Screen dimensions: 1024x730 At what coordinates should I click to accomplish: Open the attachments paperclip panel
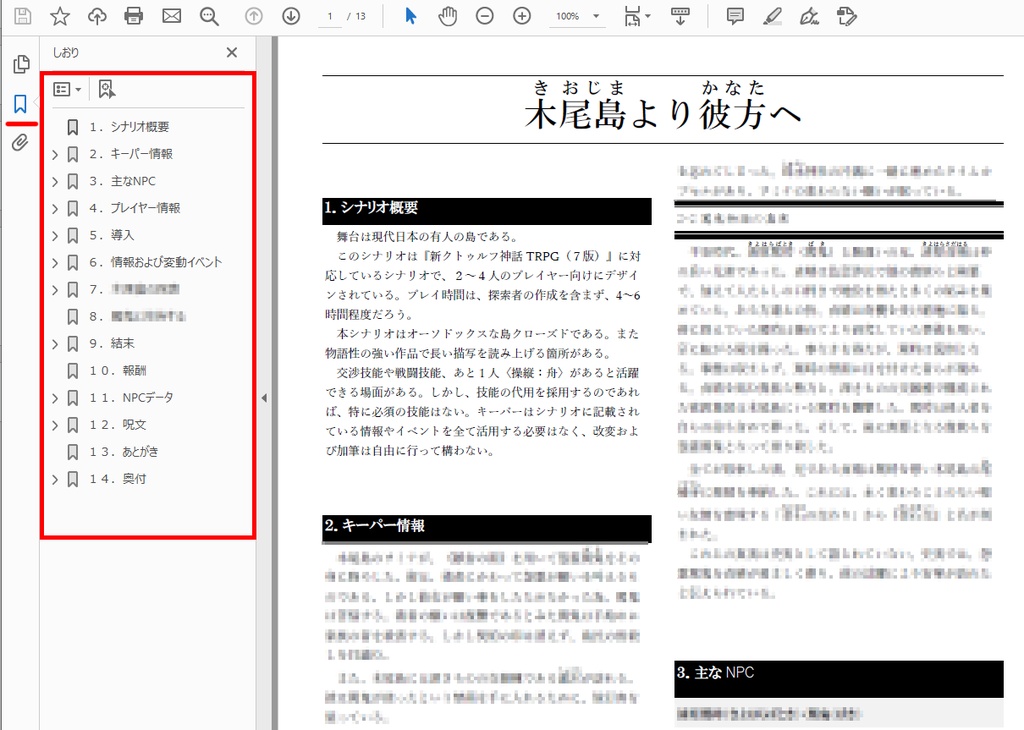(20, 142)
